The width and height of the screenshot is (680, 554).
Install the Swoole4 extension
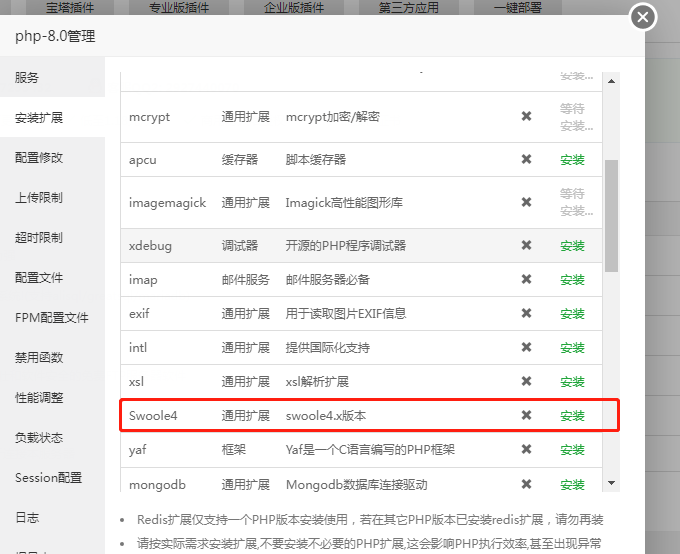click(572, 416)
